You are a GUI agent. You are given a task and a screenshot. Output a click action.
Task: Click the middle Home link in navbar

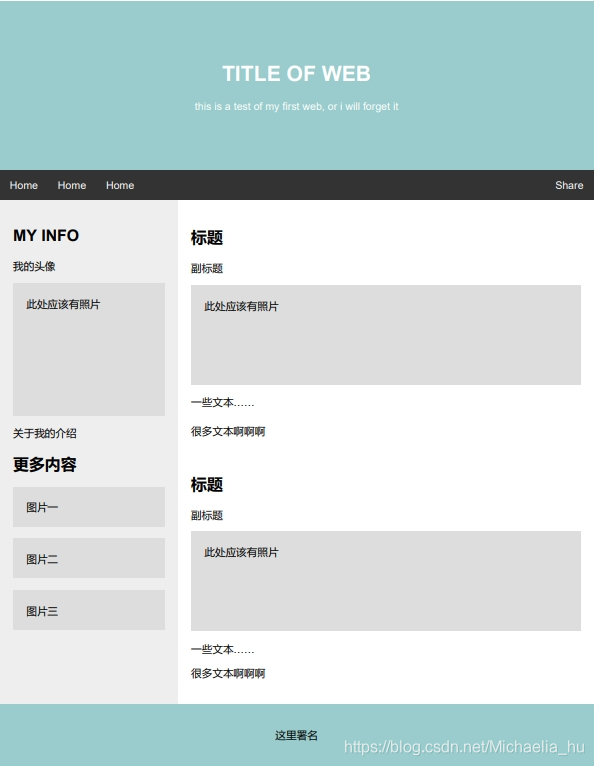click(72, 185)
